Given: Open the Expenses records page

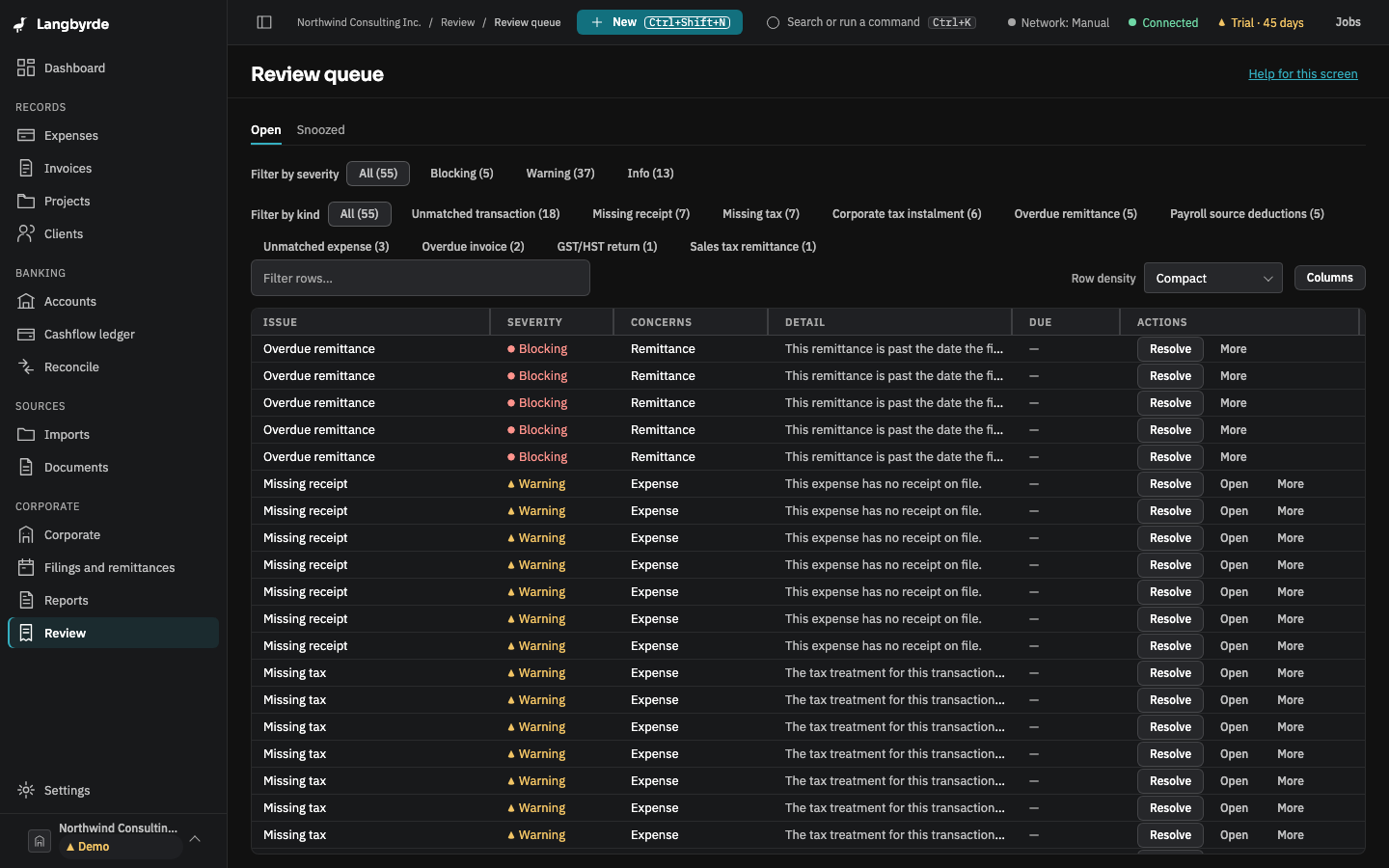Looking at the screenshot, I should (x=113, y=135).
